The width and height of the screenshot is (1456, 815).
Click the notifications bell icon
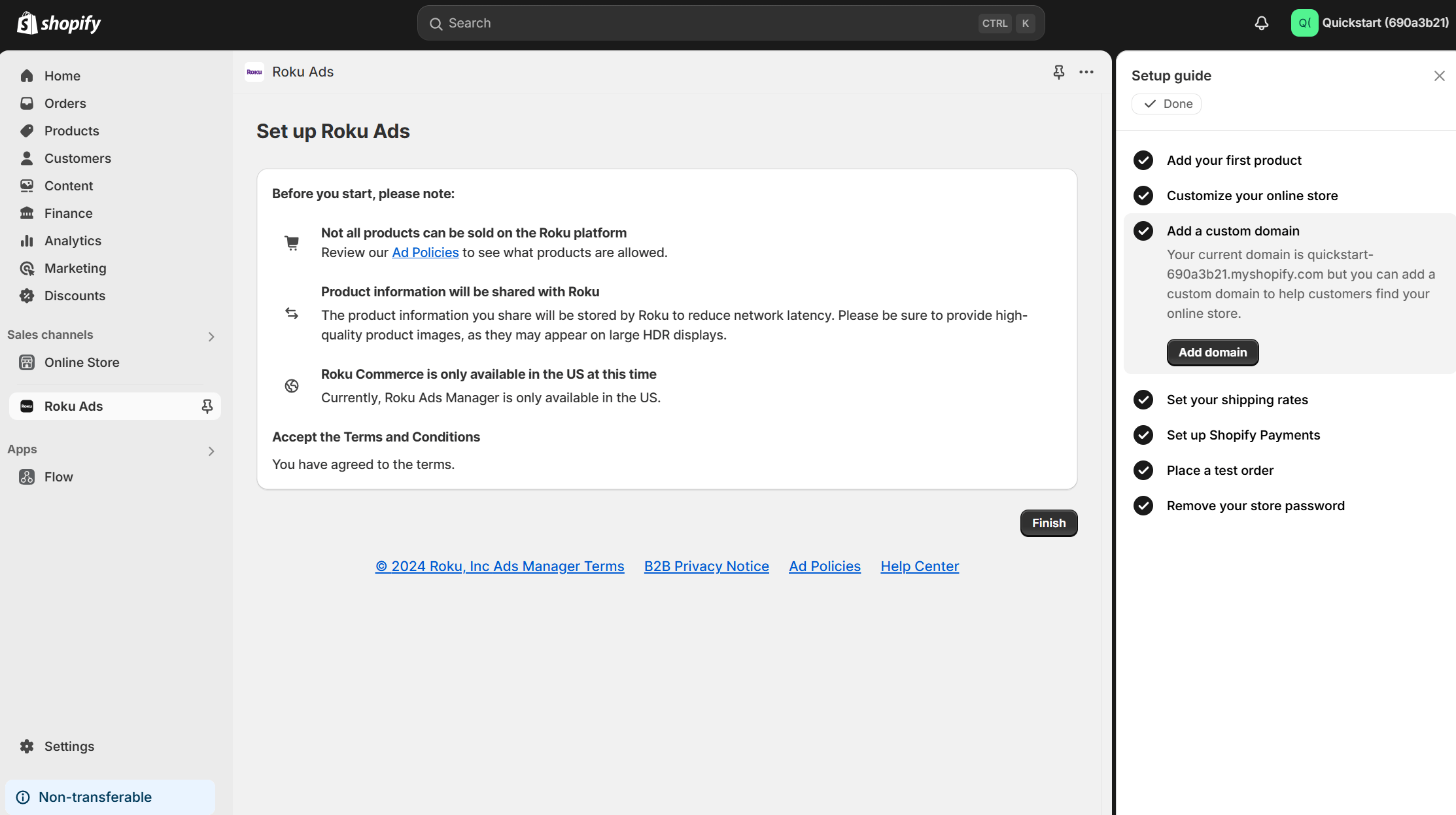coord(1261,24)
